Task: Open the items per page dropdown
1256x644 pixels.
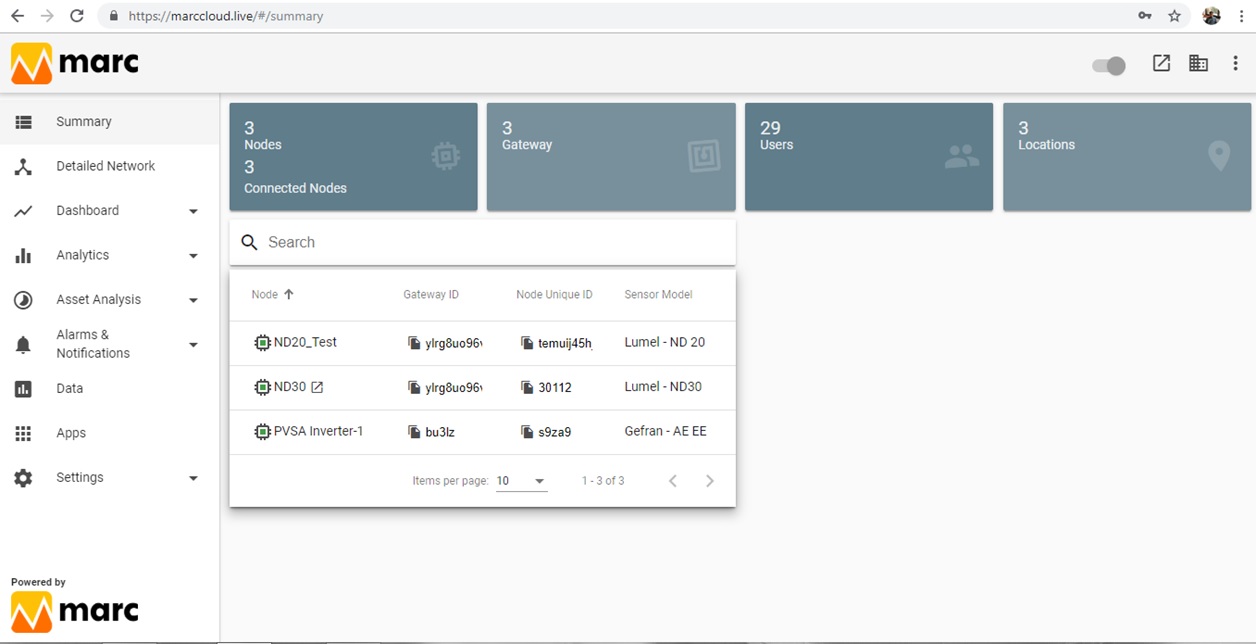Action: (521, 481)
